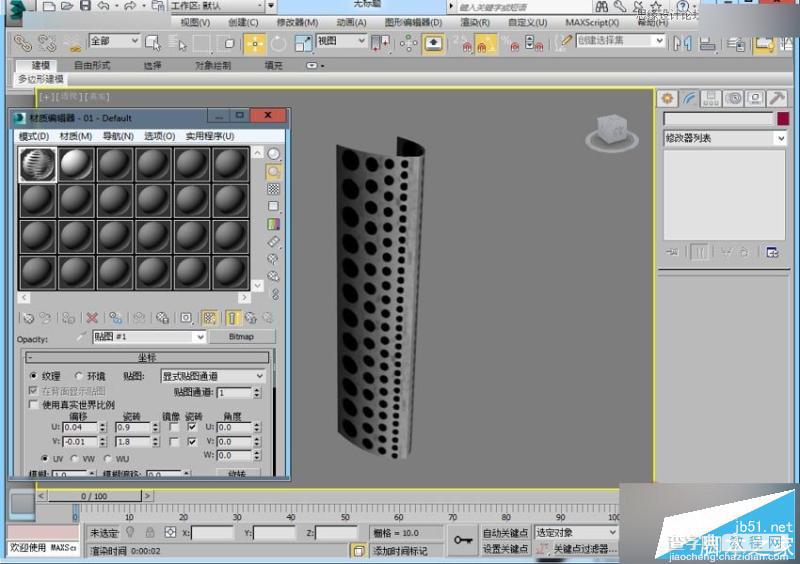Select the VW radio button
The height and width of the screenshot is (564, 800).
click(74, 458)
